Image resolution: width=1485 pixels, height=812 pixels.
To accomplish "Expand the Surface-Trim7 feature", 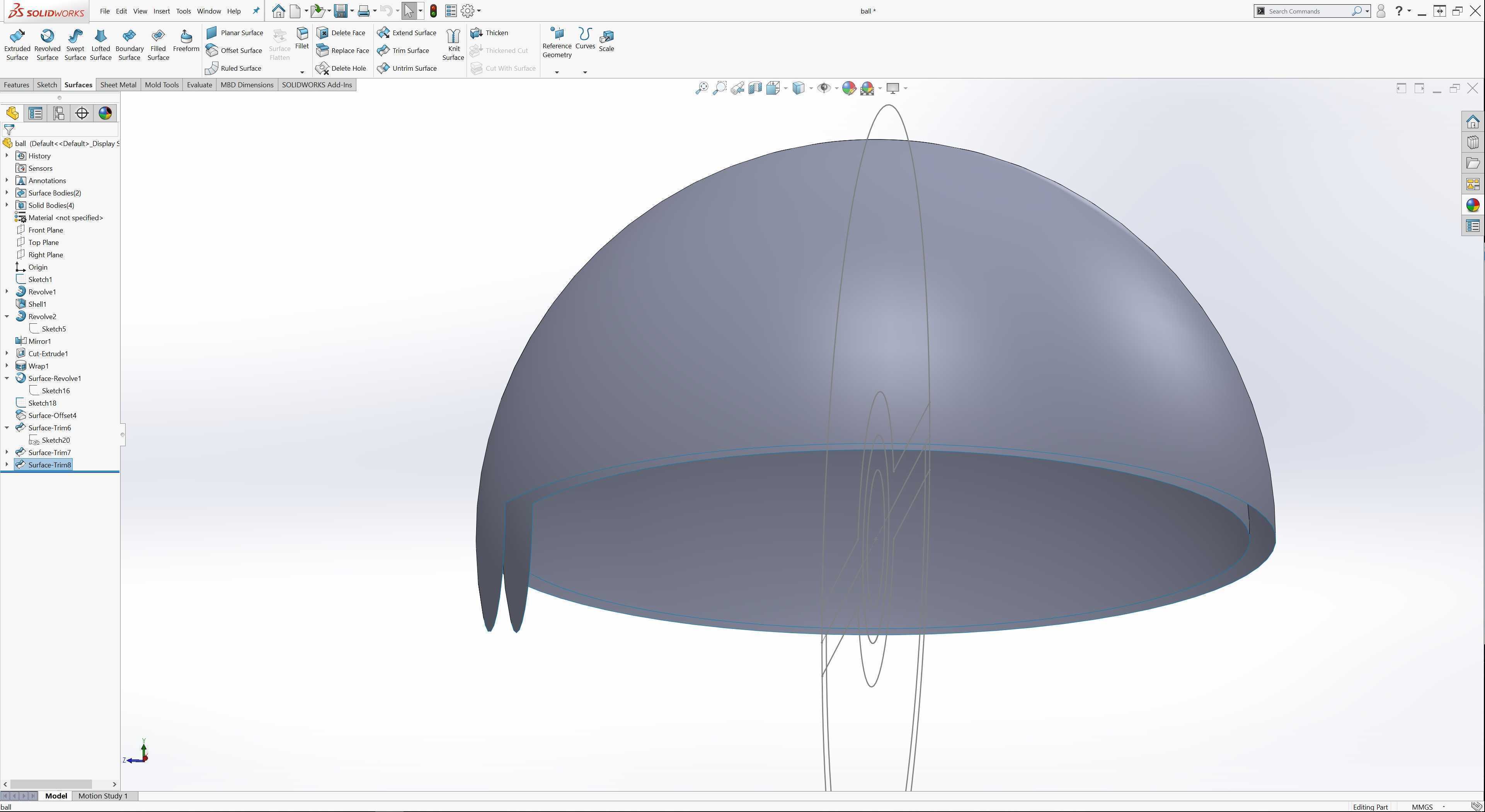I will [x=7, y=452].
